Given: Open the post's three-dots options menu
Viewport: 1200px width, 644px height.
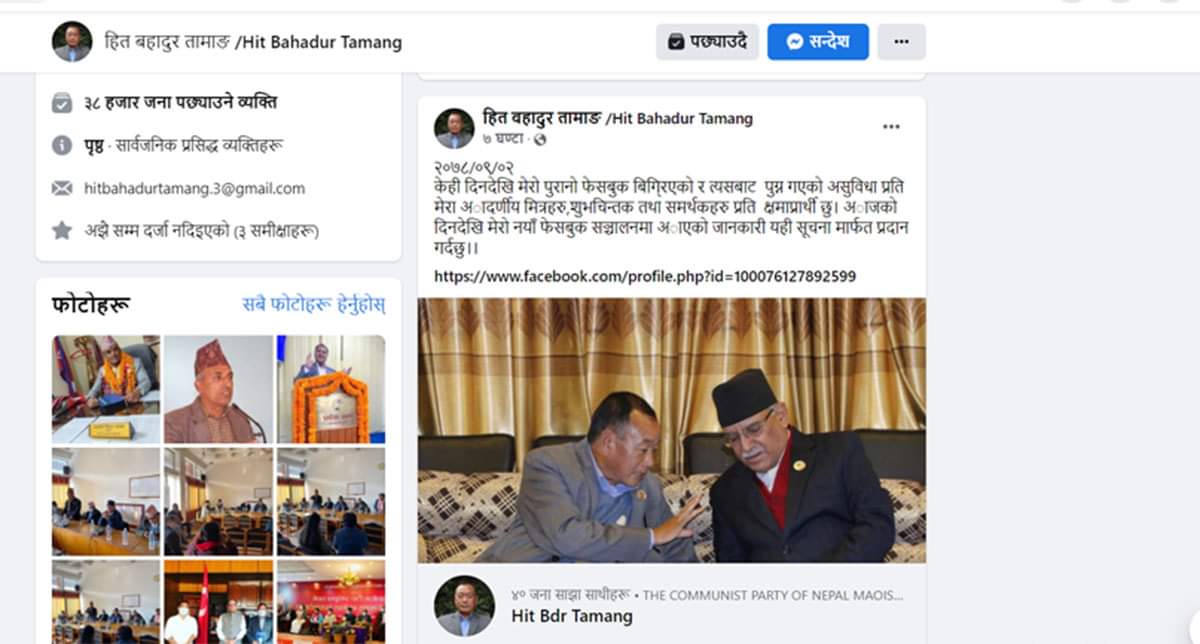Looking at the screenshot, I should pos(891,127).
